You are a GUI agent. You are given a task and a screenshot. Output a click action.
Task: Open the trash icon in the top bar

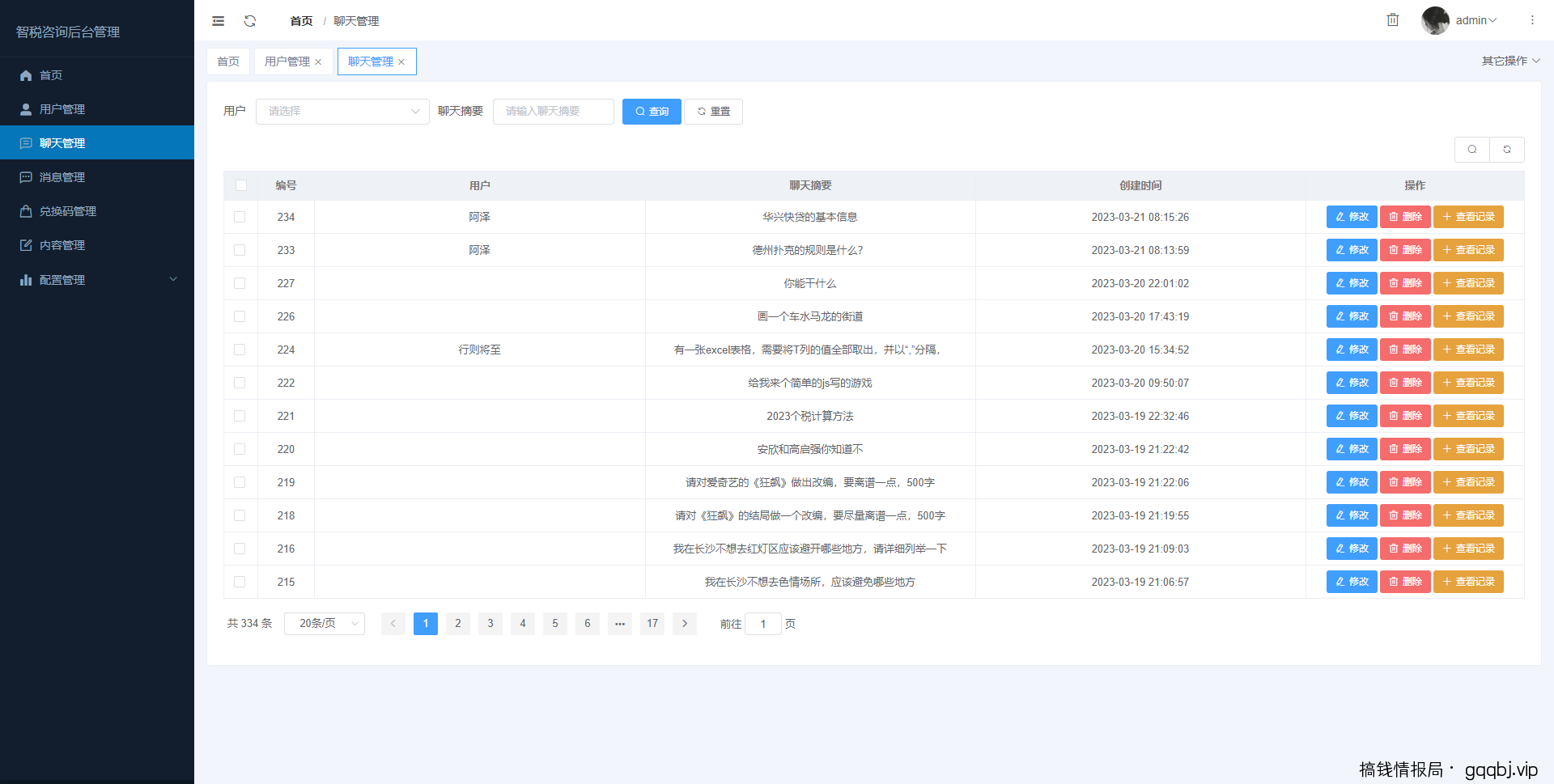1393,19
